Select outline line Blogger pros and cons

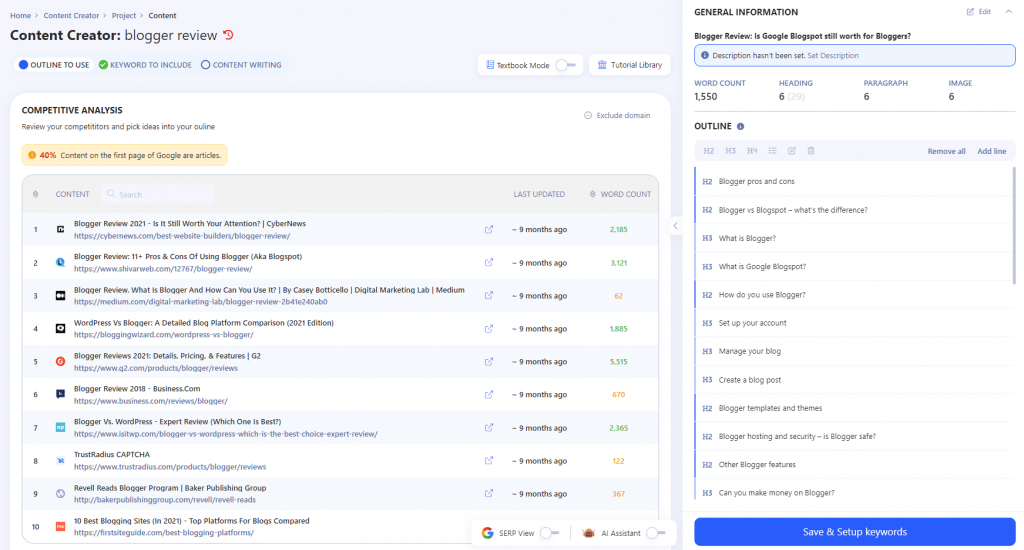pyautogui.click(x=854, y=182)
